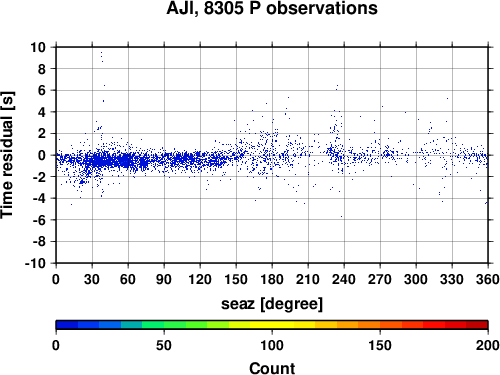
Task: Click the Time residual y-axis label
Action: pos(7,155)
